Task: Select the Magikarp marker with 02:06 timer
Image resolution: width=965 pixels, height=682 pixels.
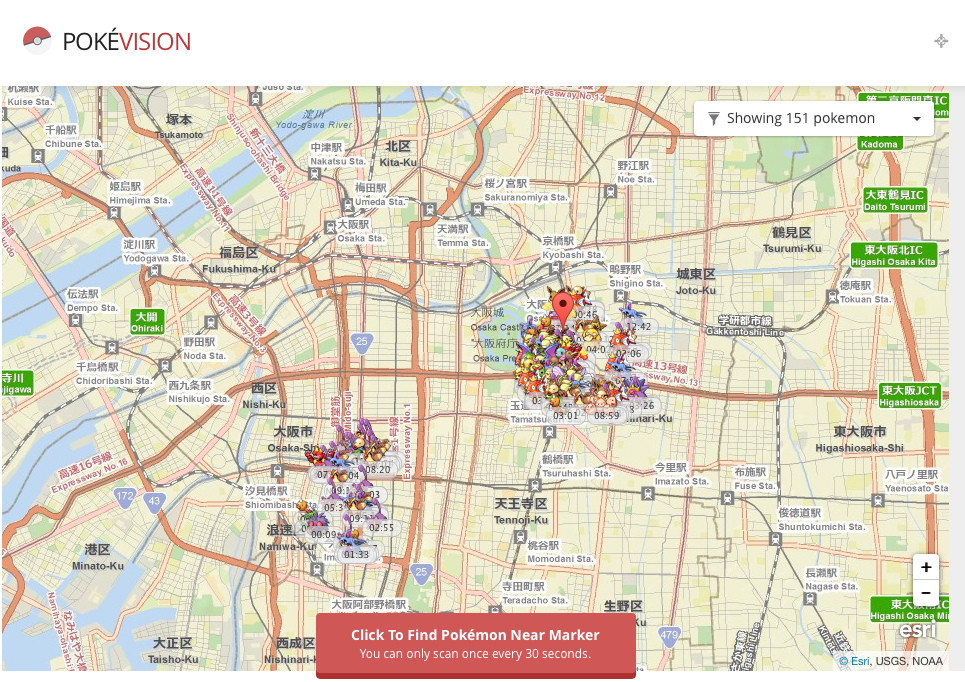Action: pos(623,339)
